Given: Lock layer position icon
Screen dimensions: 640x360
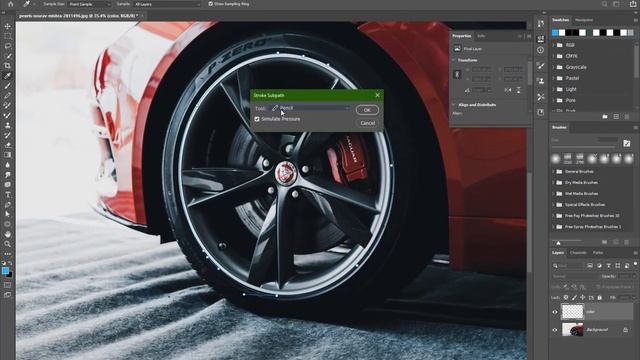Looking at the screenshot, I should pos(582,298).
